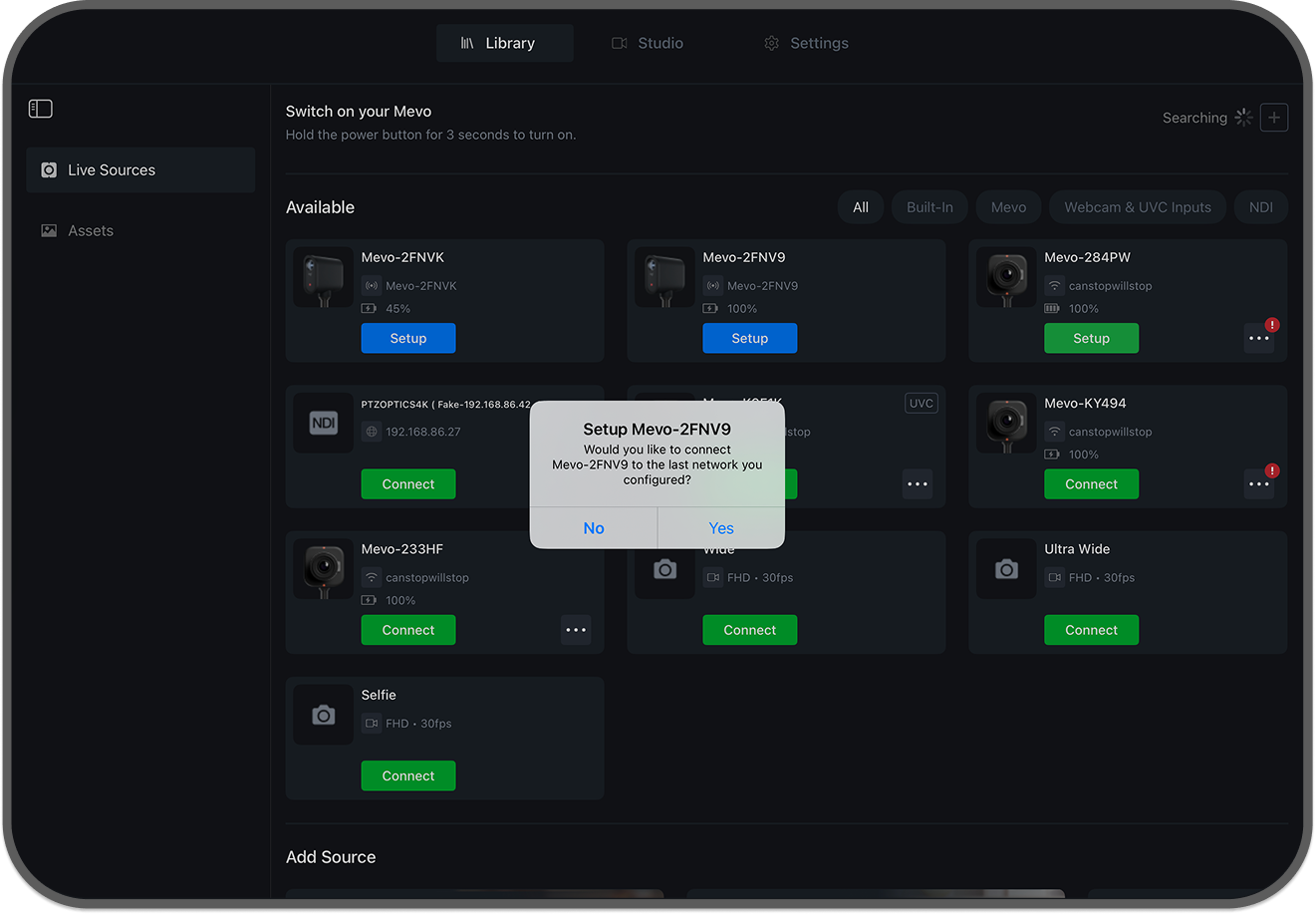The width and height of the screenshot is (1316, 914).
Task: Click the NDI source thumbnail
Action: click(324, 423)
